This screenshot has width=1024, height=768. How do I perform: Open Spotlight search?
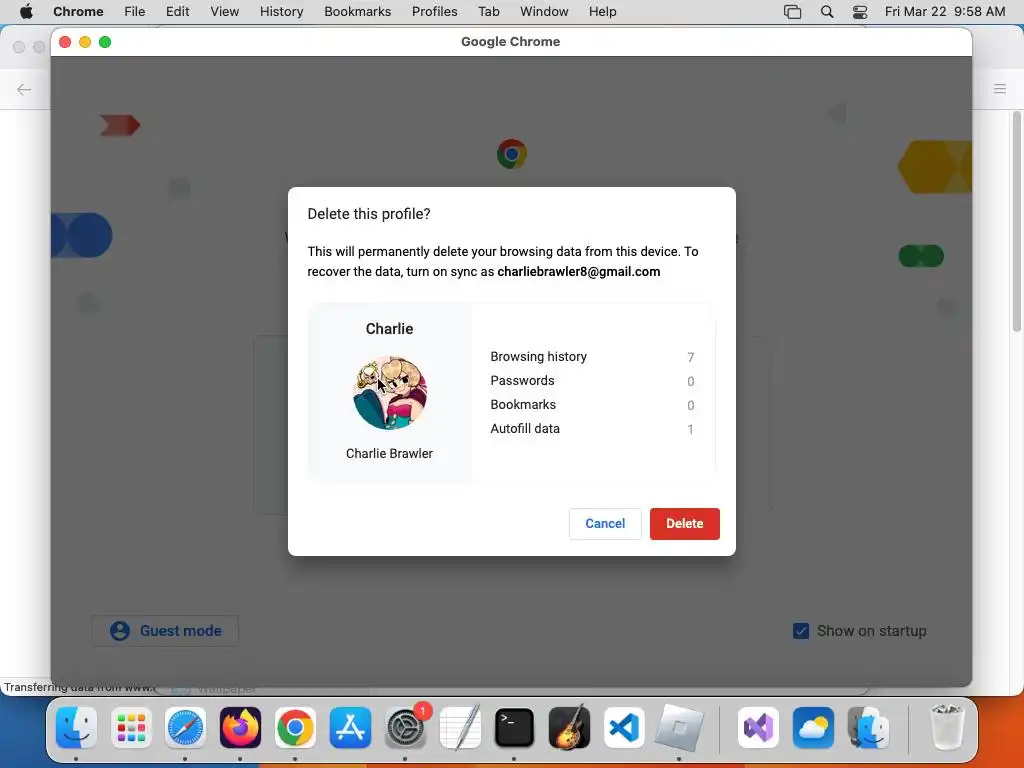827,12
